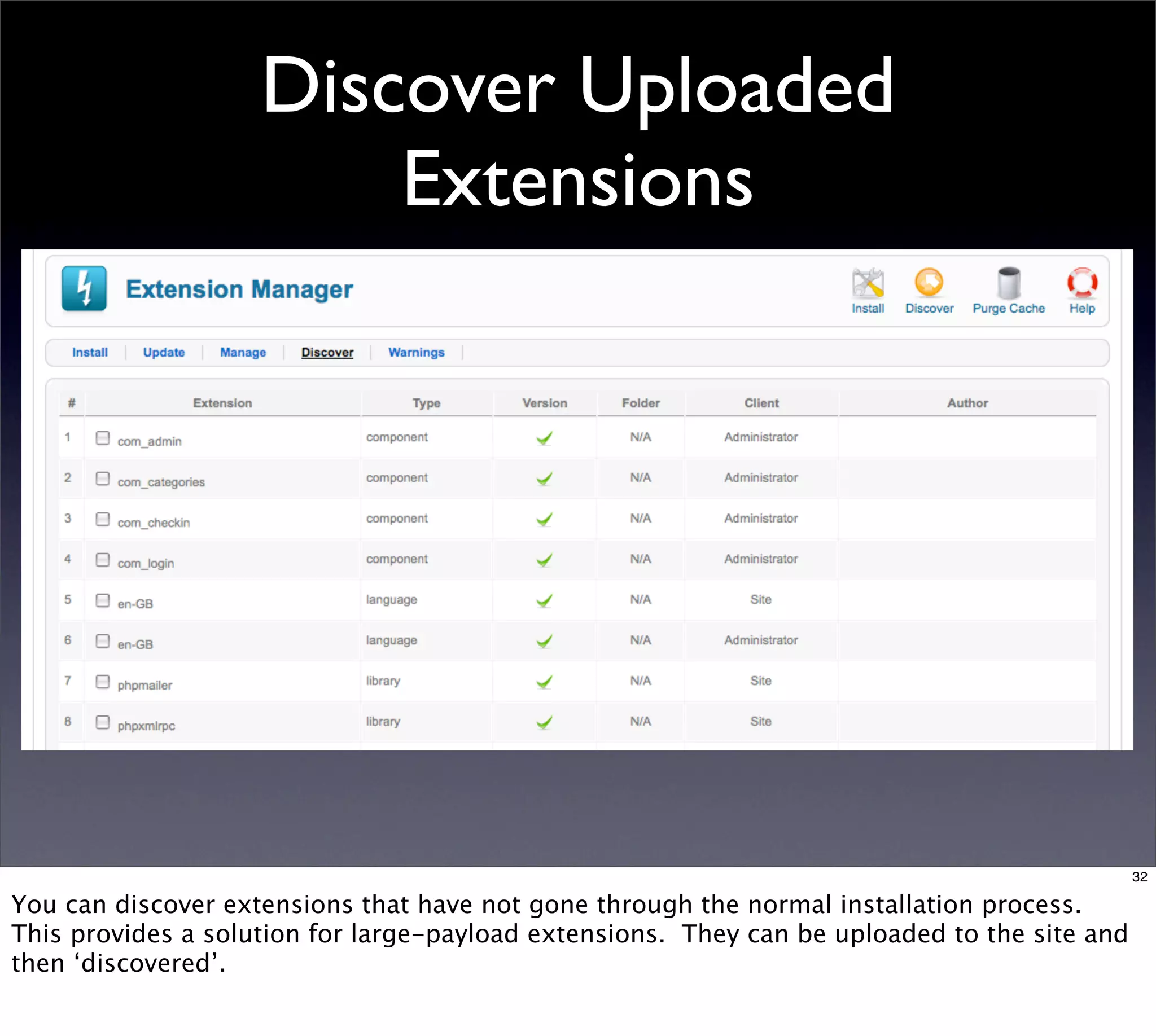Click the green checkmark in com_categories row

[544, 479]
